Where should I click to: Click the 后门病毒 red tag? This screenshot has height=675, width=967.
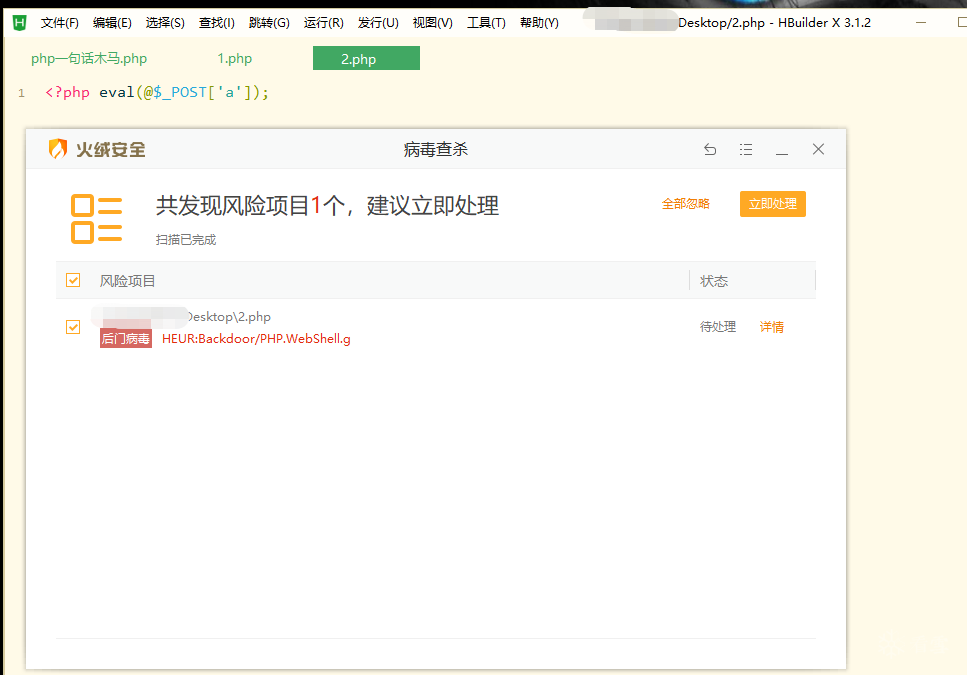pyautogui.click(x=126, y=338)
